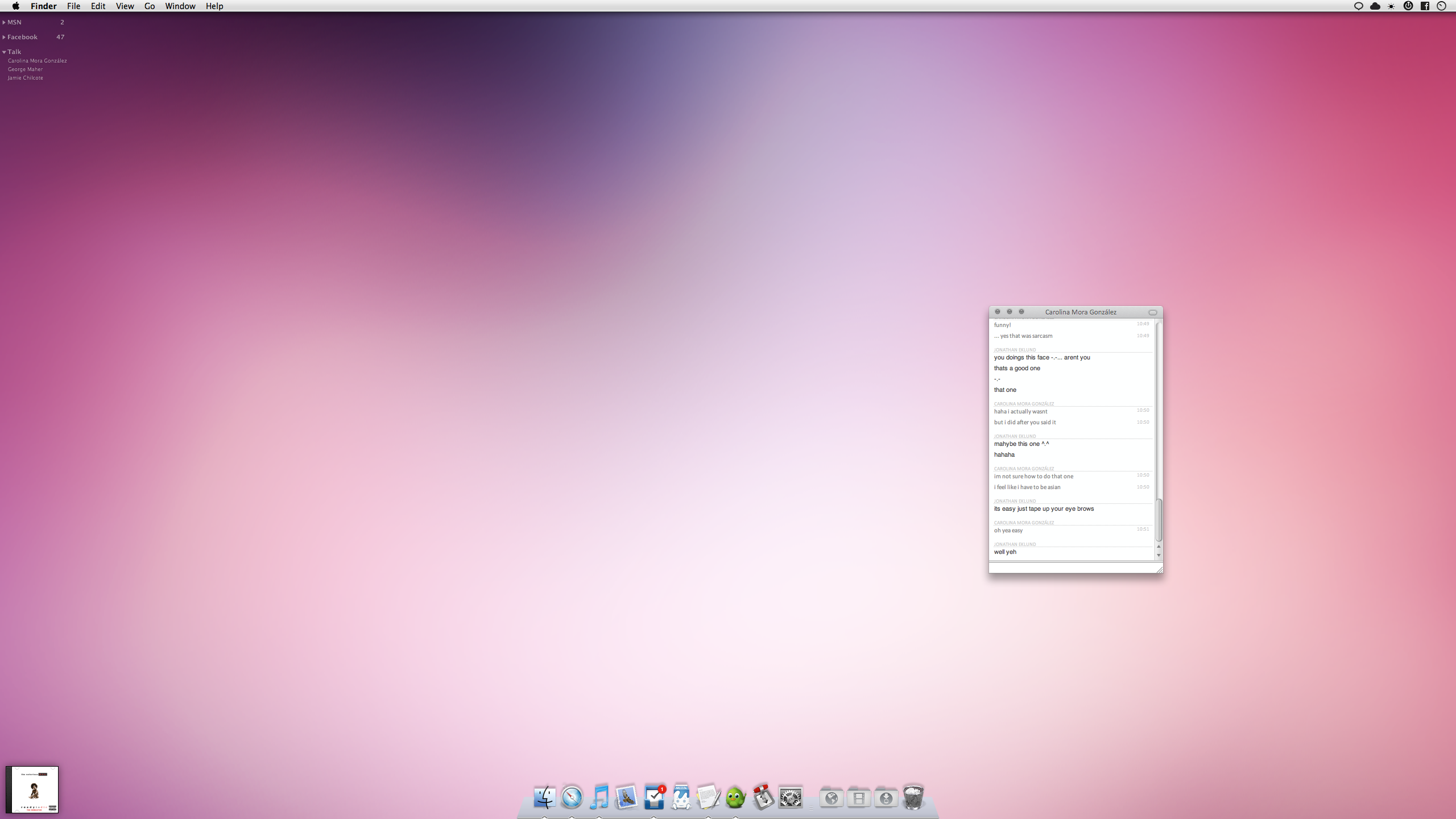This screenshot has width=1456, height=819.
Task: Click the power arrow menu bar icon
Action: pyautogui.click(x=1408, y=6)
